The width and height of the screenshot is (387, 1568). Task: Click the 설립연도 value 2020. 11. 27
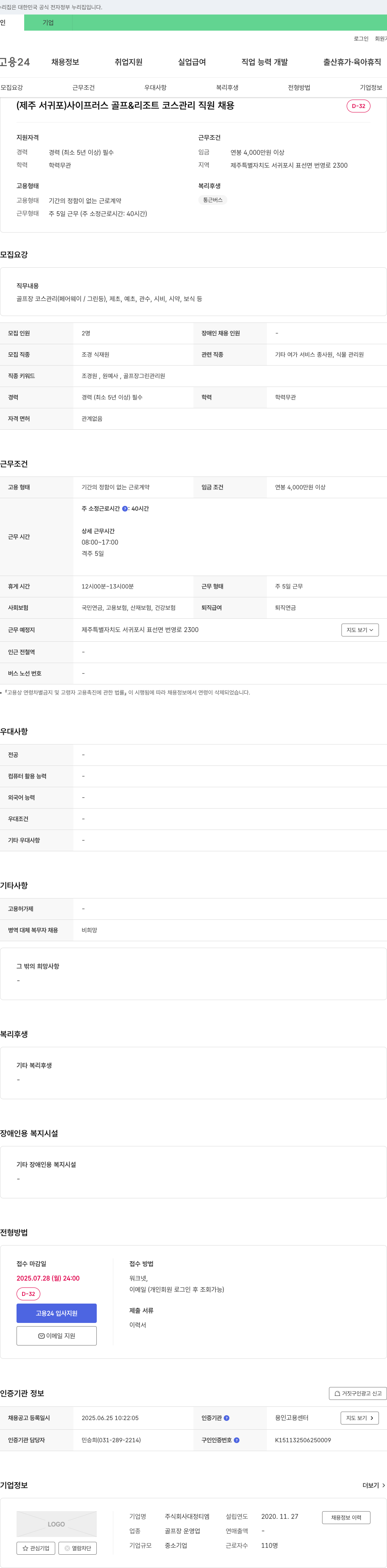pos(280,1516)
